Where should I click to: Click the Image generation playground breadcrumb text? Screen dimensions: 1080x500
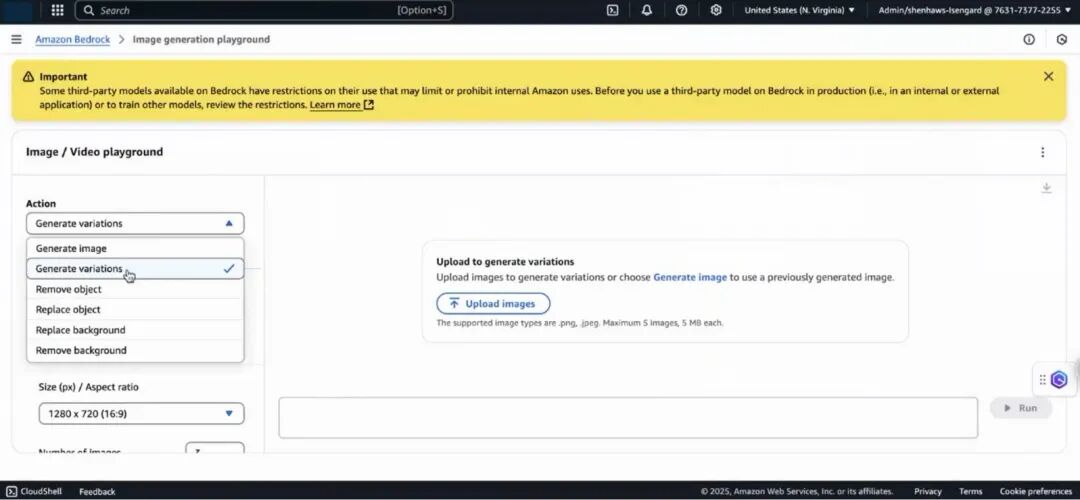coord(201,39)
